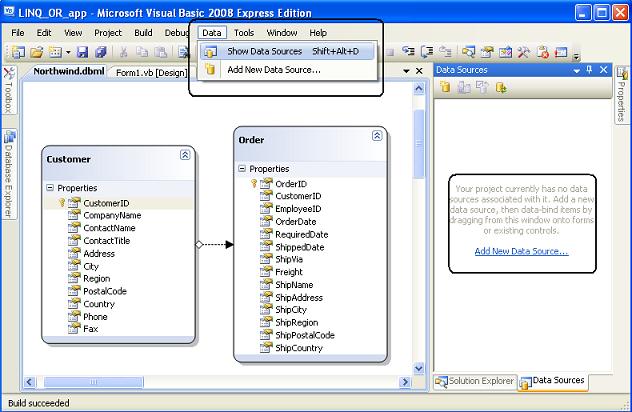Image resolution: width=632 pixels, height=412 pixels.
Task: Click Edit DataSet with Designer icon in Data Sources
Action: (464, 87)
